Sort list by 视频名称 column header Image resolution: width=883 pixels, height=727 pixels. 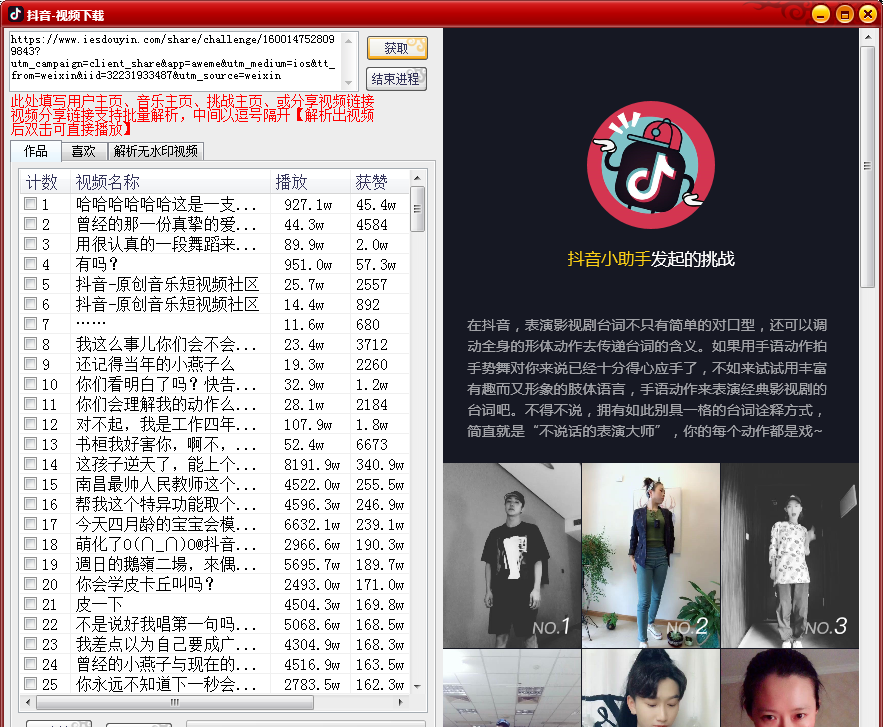pos(170,182)
